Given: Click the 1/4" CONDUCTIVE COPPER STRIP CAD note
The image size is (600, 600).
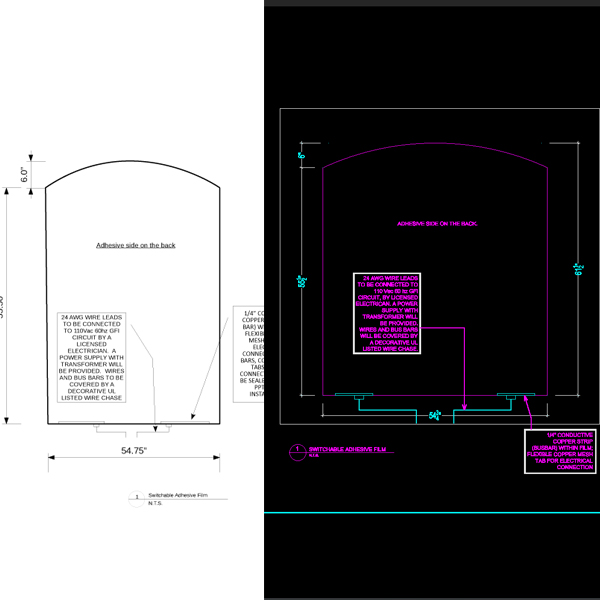Looking at the screenshot, I should click(x=560, y=451).
